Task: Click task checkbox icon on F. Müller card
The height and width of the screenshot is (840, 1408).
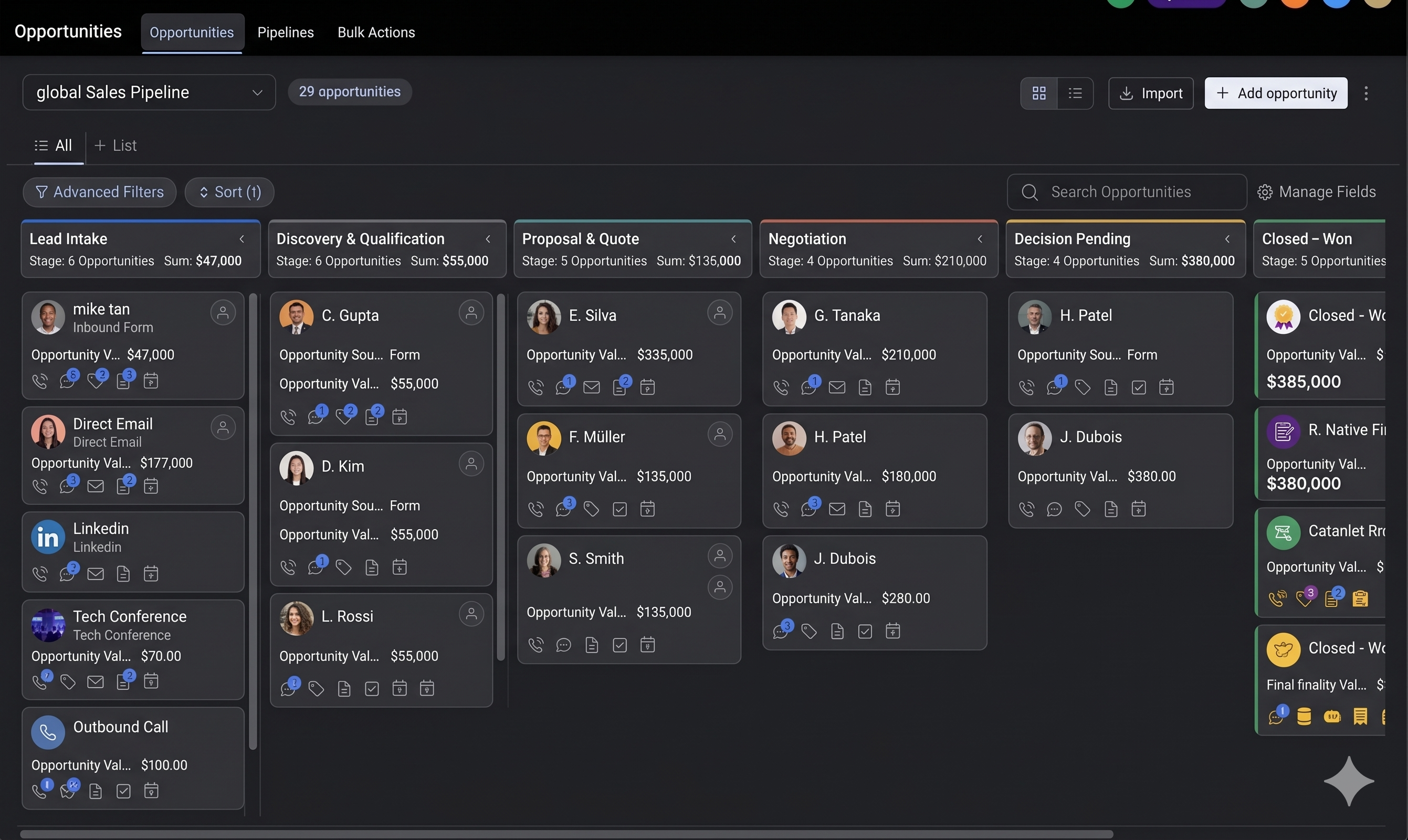Action: click(x=619, y=509)
